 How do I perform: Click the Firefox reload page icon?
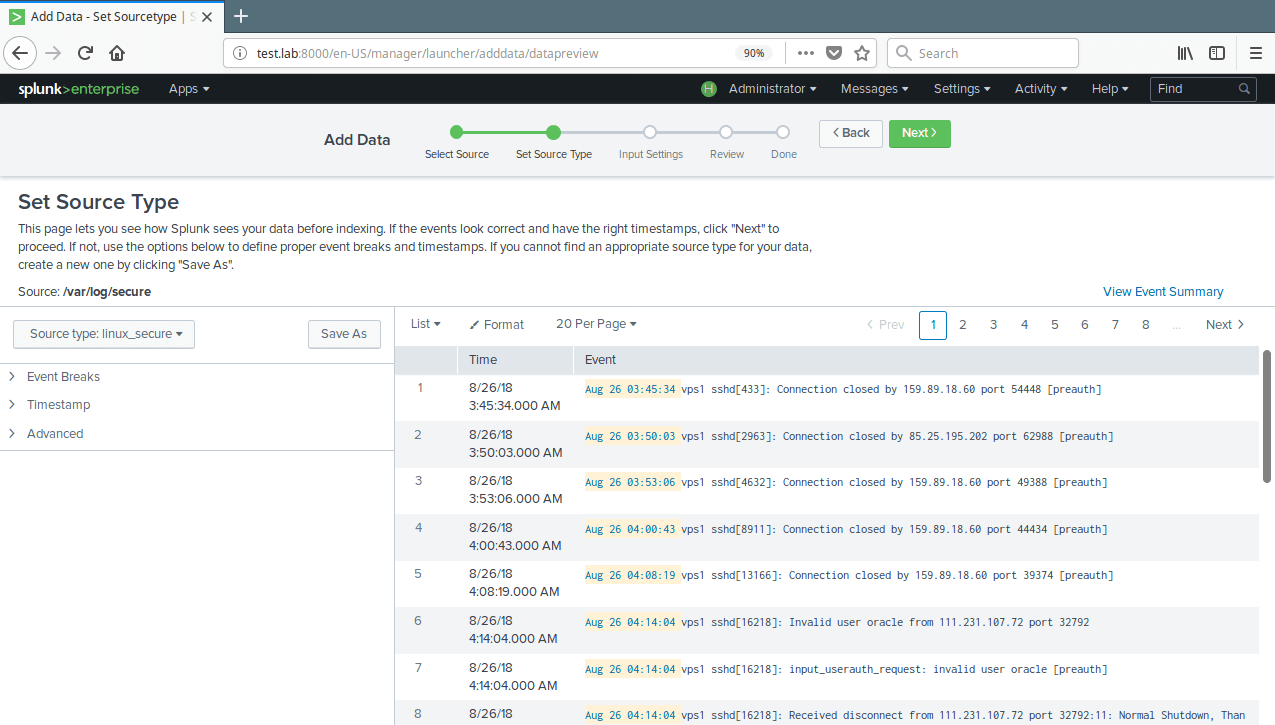[x=86, y=53]
